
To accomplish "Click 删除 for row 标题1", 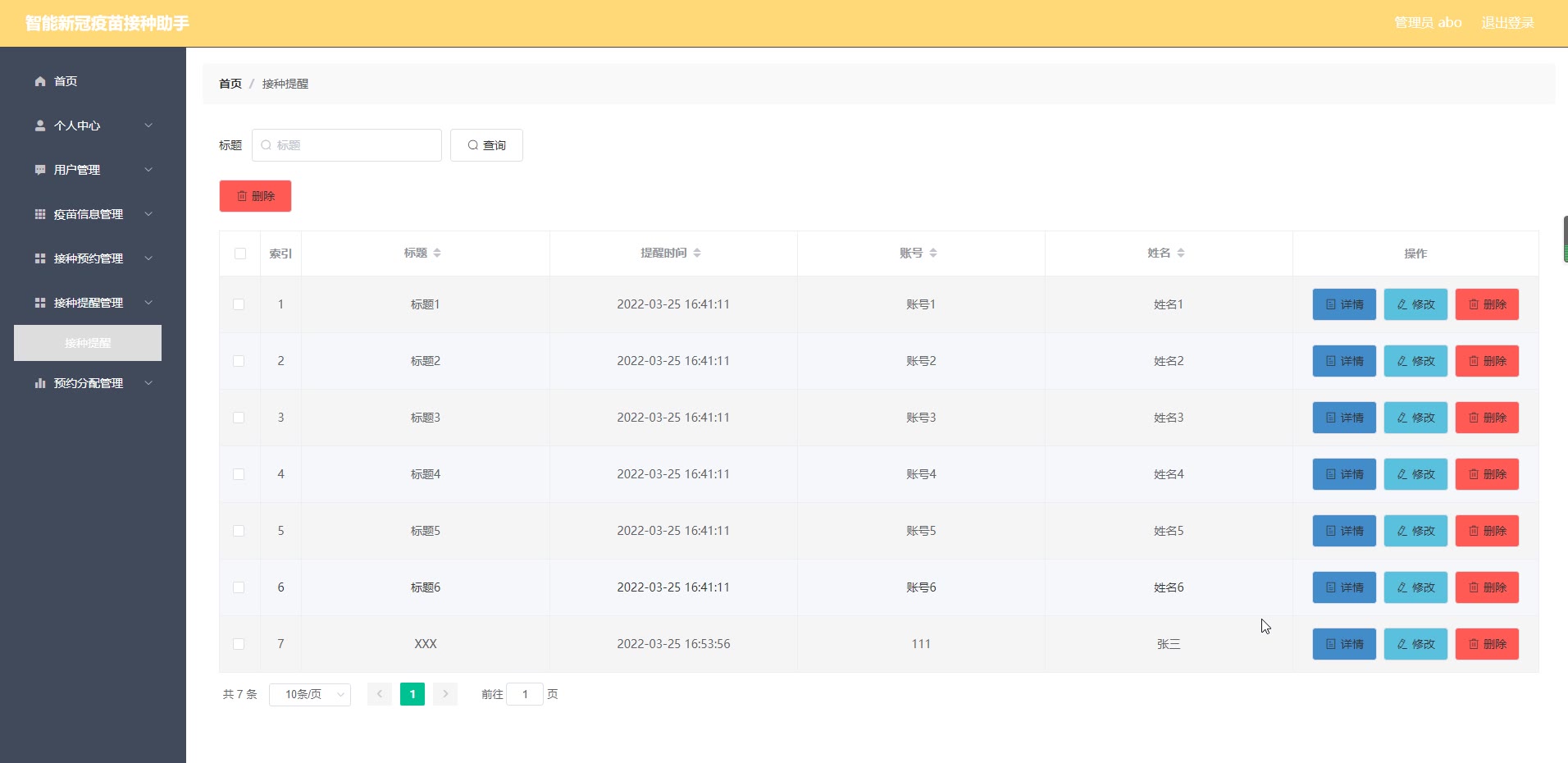I will [1487, 304].
